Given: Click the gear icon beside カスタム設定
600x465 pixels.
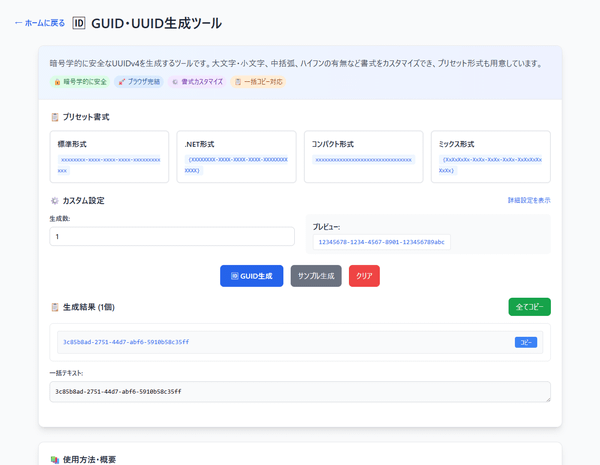Looking at the screenshot, I should pos(55,201).
